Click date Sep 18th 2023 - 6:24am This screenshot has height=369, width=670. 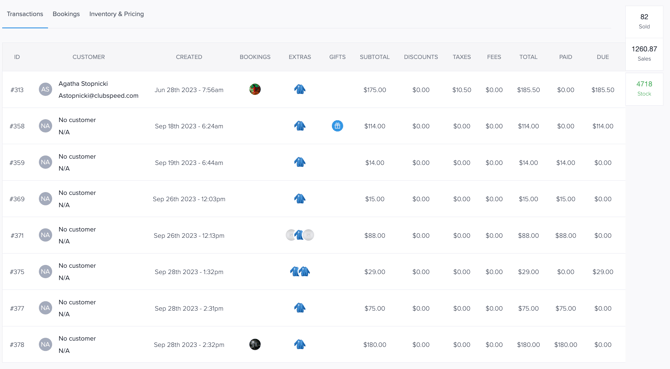pos(189,126)
